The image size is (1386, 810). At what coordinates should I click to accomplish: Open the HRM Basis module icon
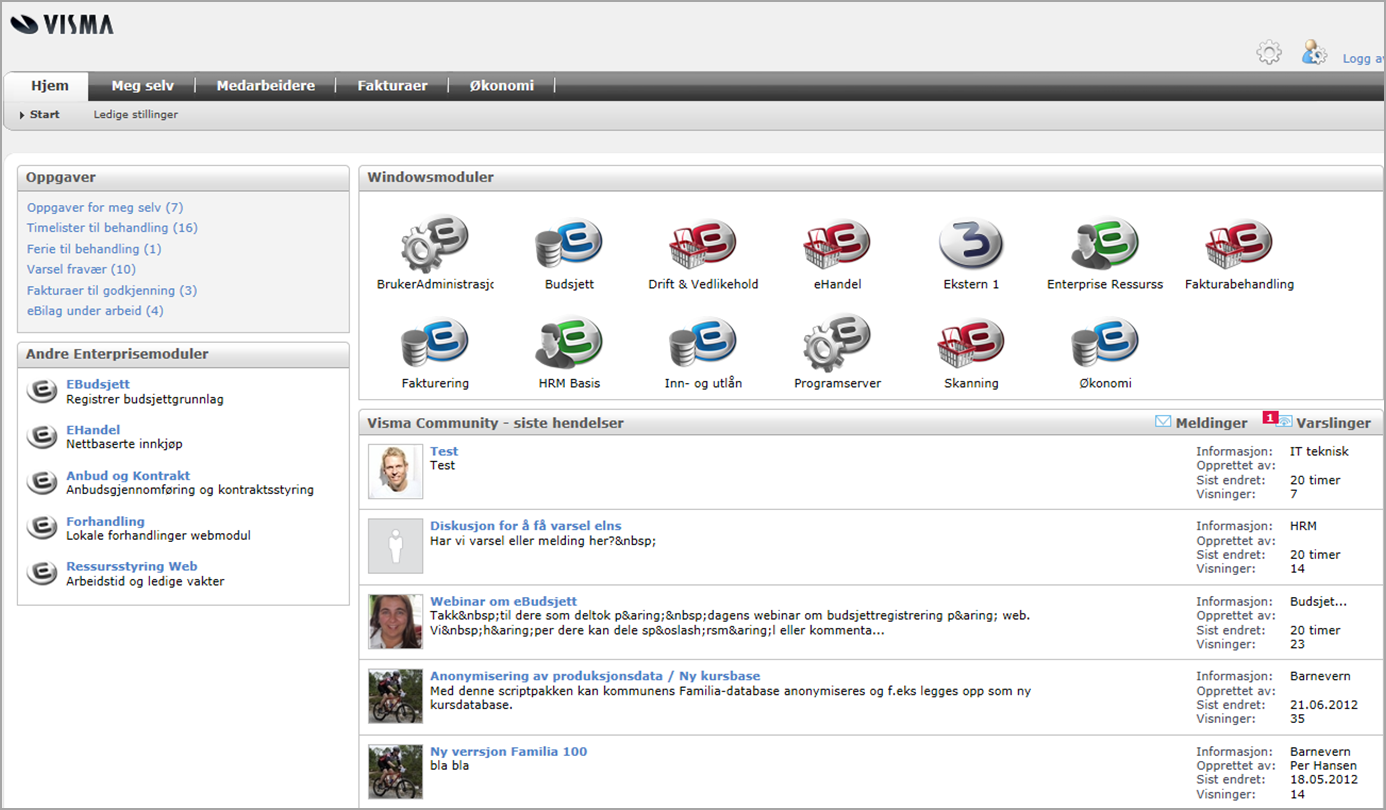click(x=569, y=342)
